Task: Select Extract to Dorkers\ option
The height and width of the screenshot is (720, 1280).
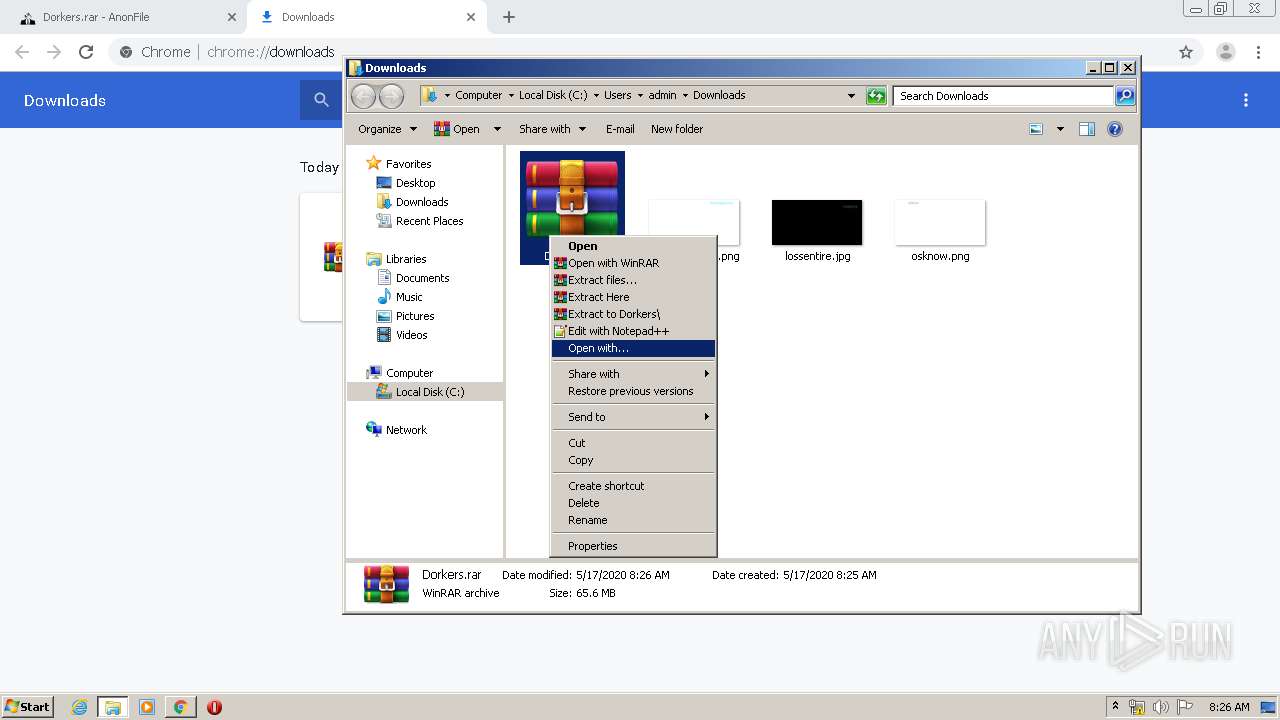Action: click(x=633, y=314)
